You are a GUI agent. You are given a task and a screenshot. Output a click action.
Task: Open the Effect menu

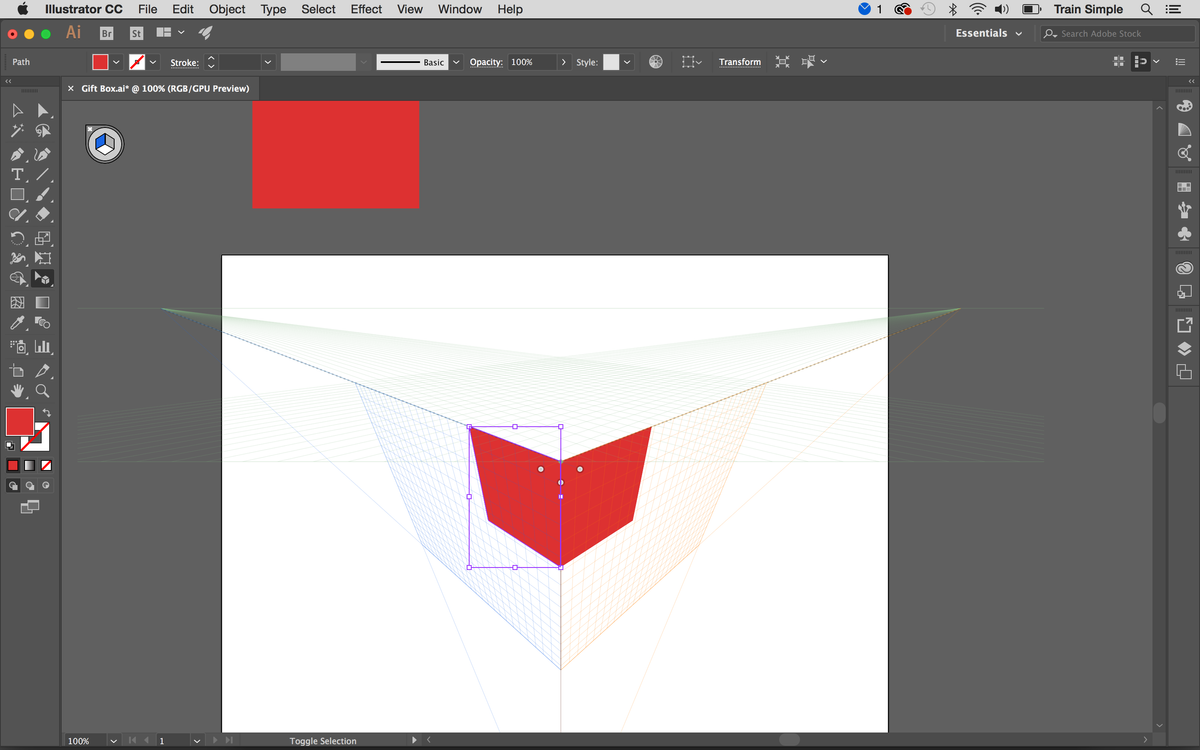point(365,9)
